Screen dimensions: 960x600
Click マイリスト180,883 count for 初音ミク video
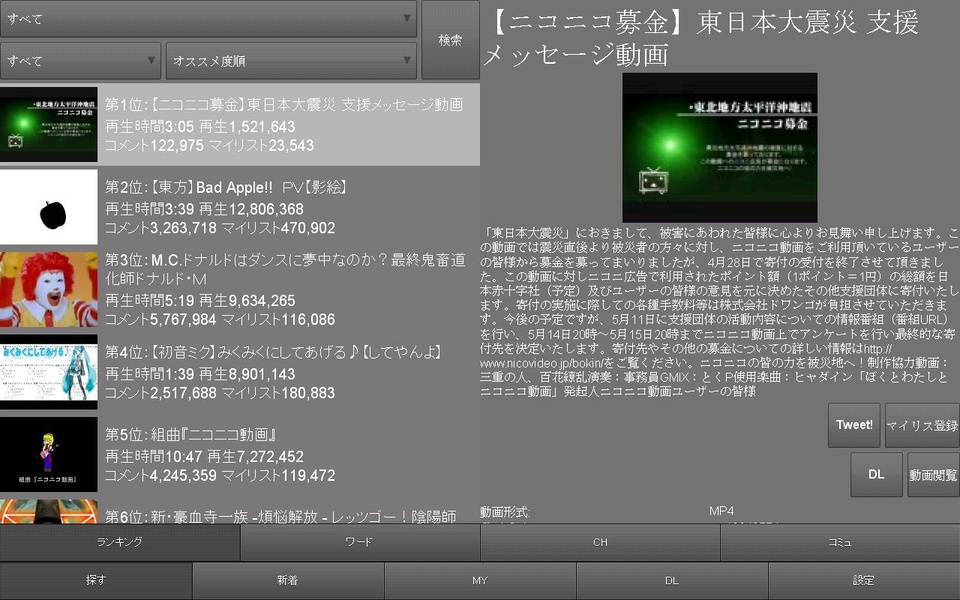tap(278, 393)
